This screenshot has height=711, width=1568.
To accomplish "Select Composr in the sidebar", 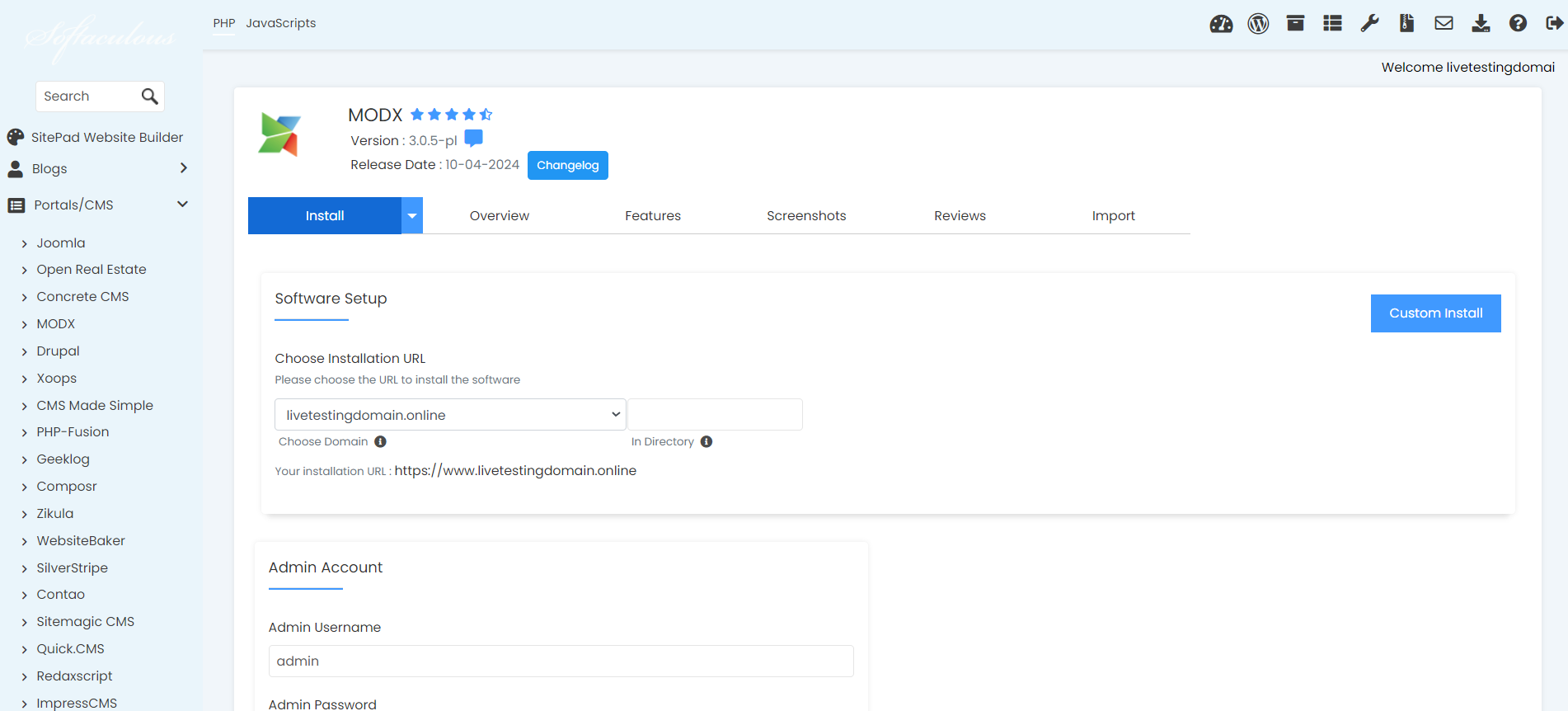I will [x=67, y=487].
